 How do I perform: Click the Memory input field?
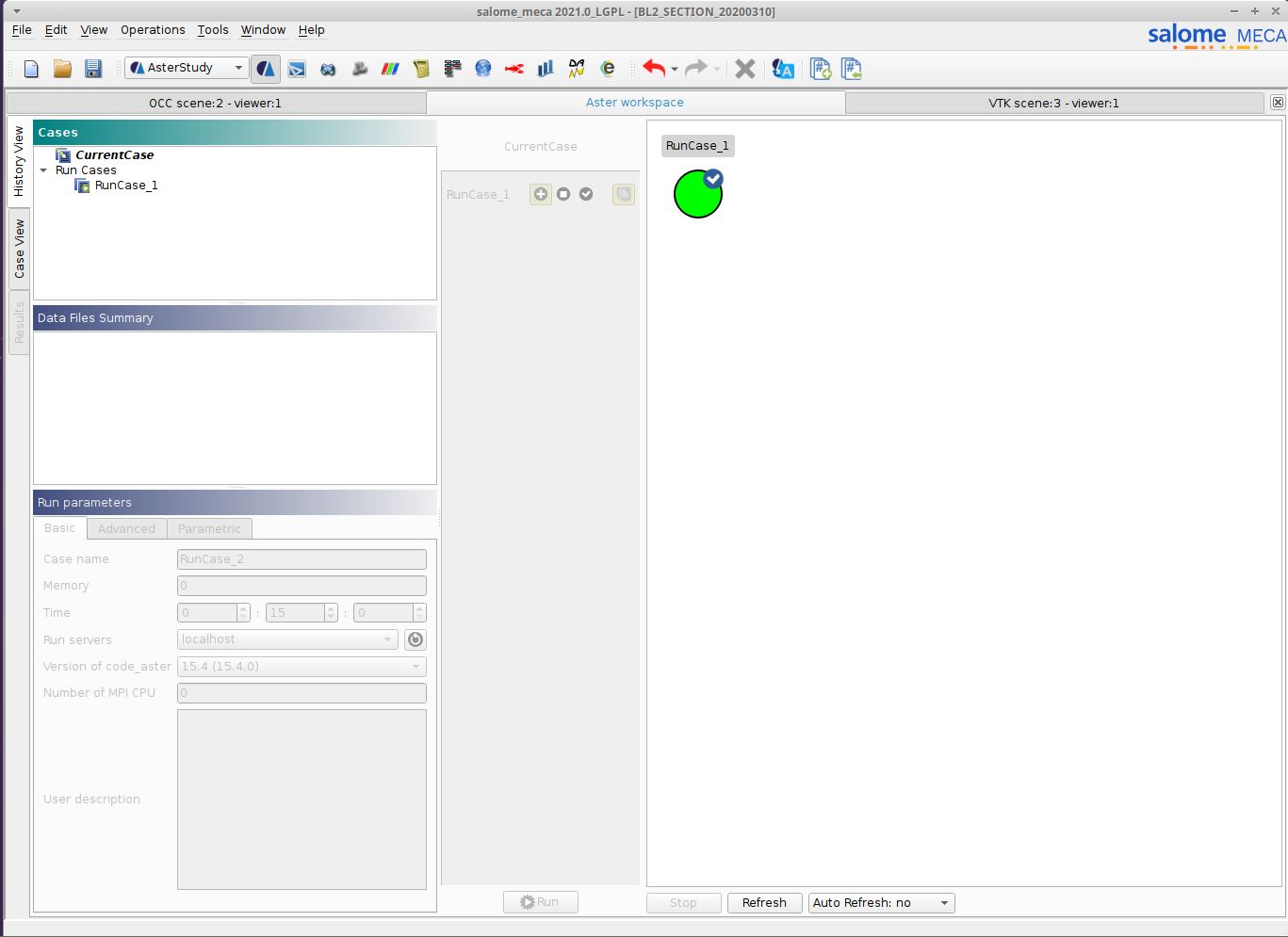302,586
